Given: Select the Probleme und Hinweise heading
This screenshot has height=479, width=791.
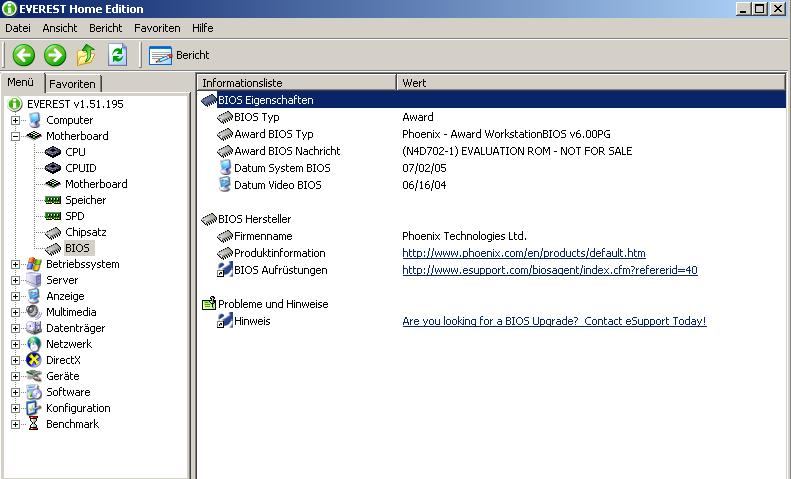Looking at the screenshot, I should 273,304.
